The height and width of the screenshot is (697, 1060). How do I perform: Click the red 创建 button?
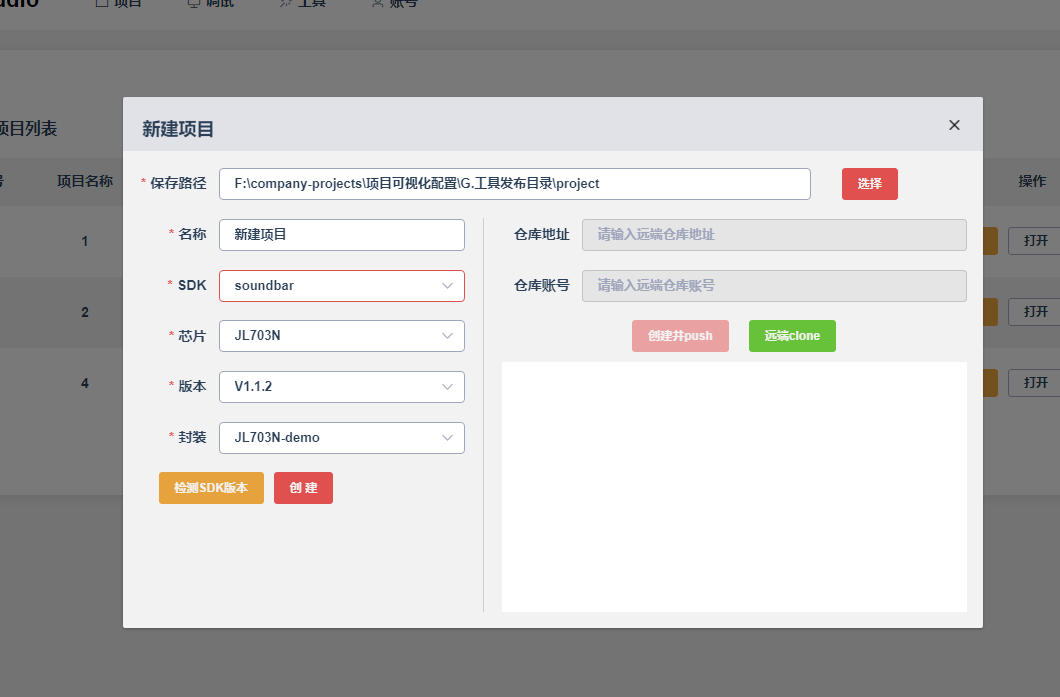303,488
